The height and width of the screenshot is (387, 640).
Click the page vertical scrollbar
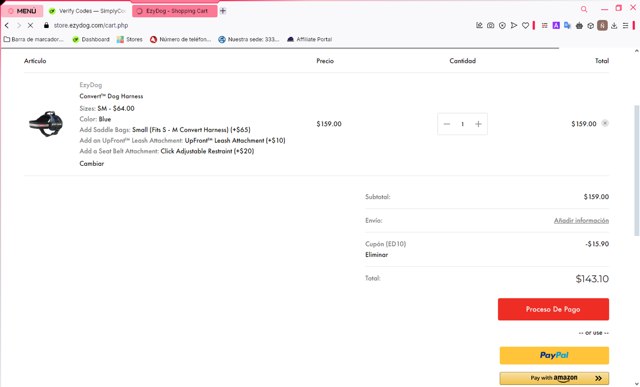pos(636,171)
